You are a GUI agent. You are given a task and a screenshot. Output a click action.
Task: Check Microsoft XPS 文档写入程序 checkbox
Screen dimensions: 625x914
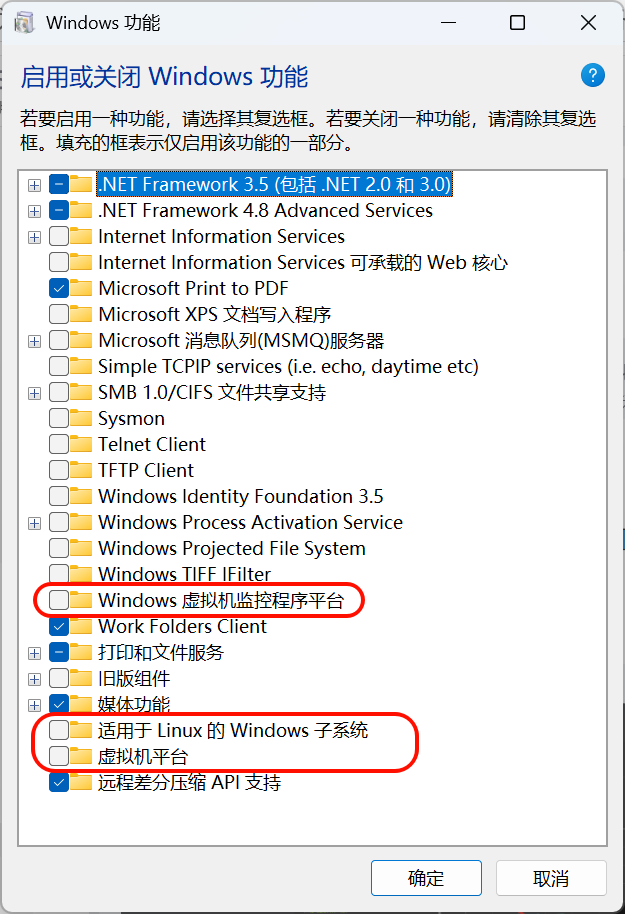click(59, 314)
